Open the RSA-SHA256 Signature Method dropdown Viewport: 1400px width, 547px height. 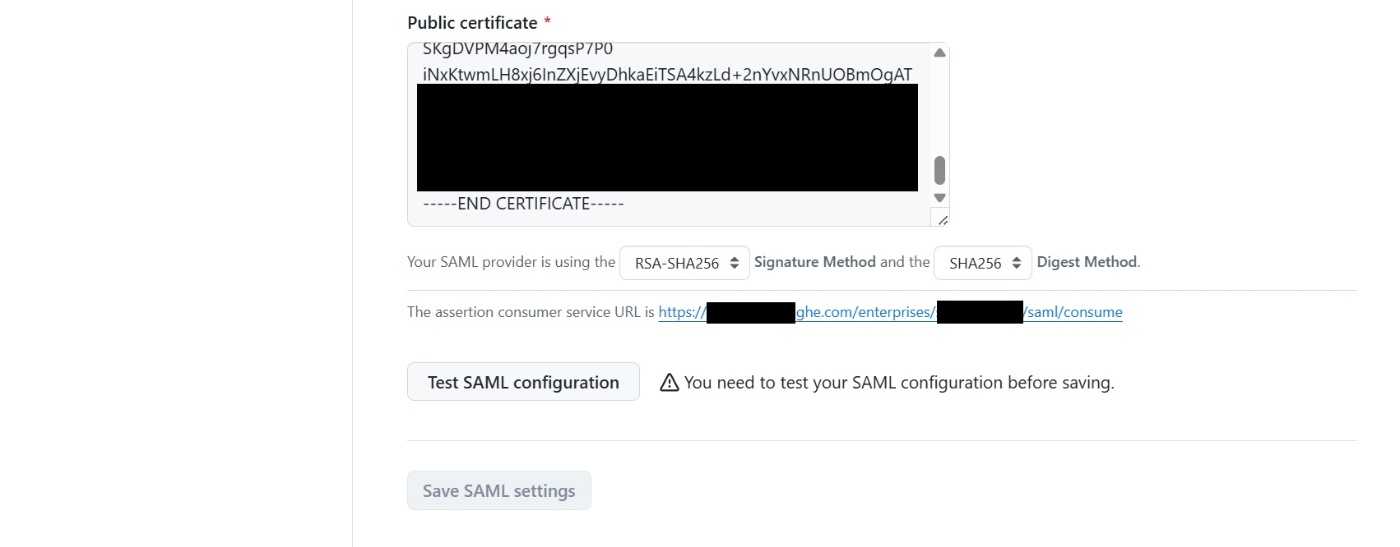684,263
